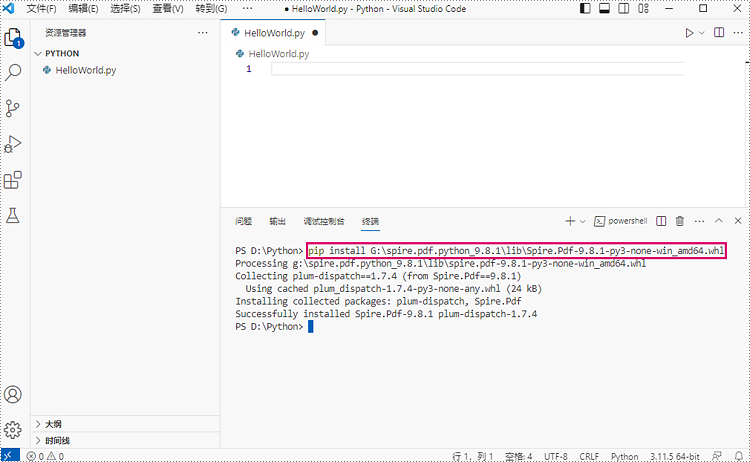Close the terminal panel
The height and width of the screenshot is (462, 750).
pyautogui.click(x=738, y=220)
